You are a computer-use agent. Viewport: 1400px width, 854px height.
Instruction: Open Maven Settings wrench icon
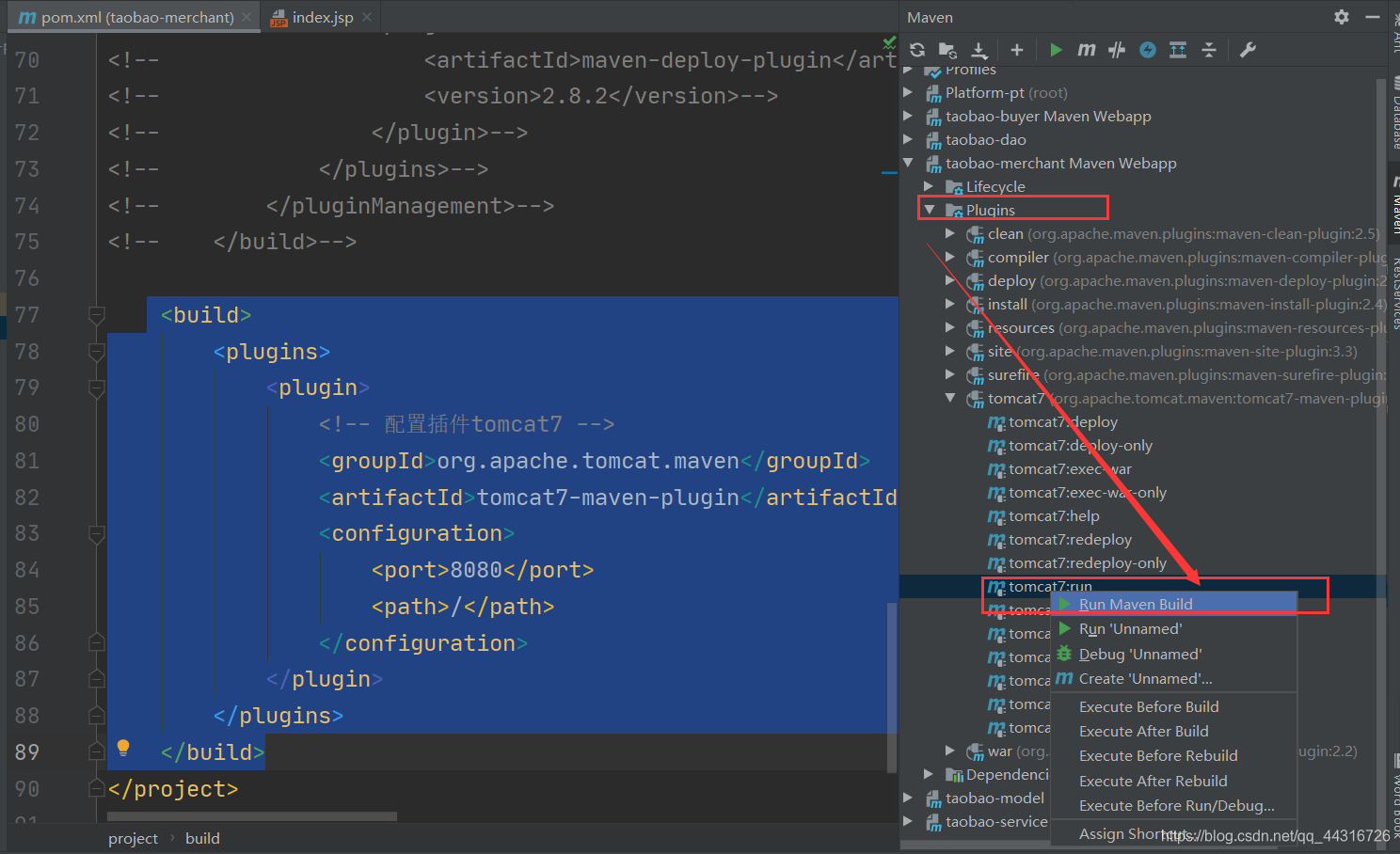pyautogui.click(x=1248, y=50)
